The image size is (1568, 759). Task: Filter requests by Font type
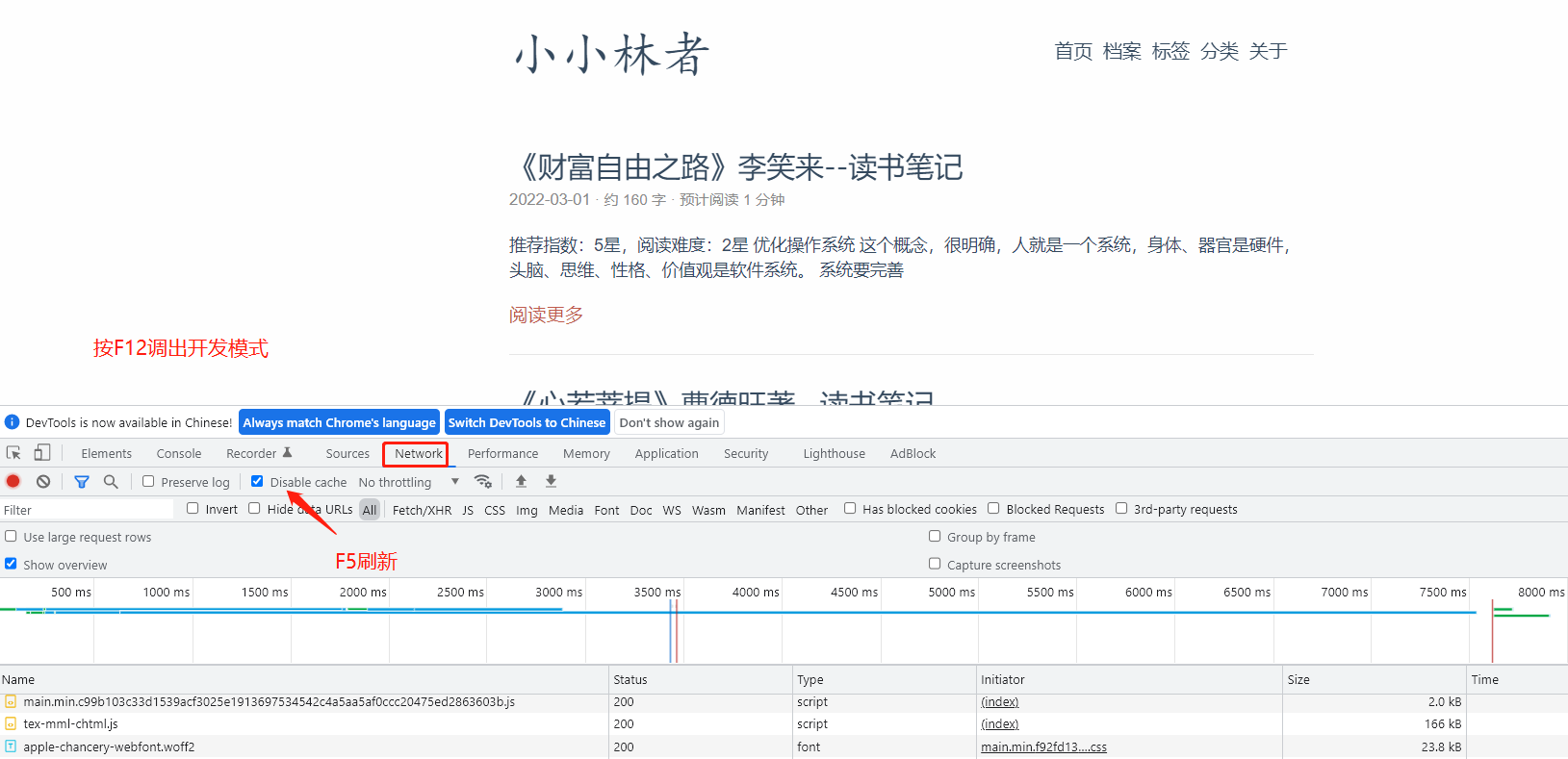pyautogui.click(x=606, y=510)
